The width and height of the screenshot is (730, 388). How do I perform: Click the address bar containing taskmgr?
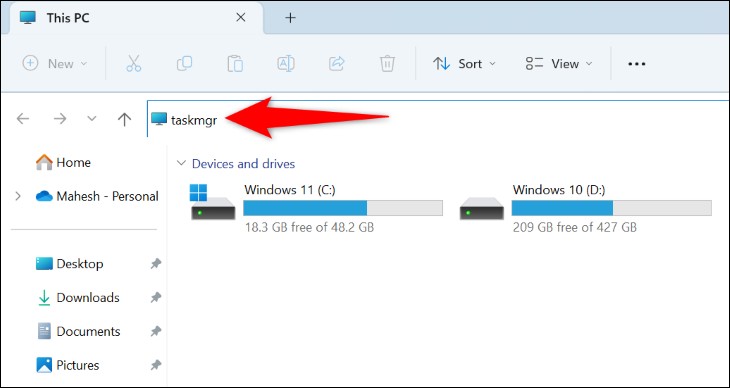[438, 119]
